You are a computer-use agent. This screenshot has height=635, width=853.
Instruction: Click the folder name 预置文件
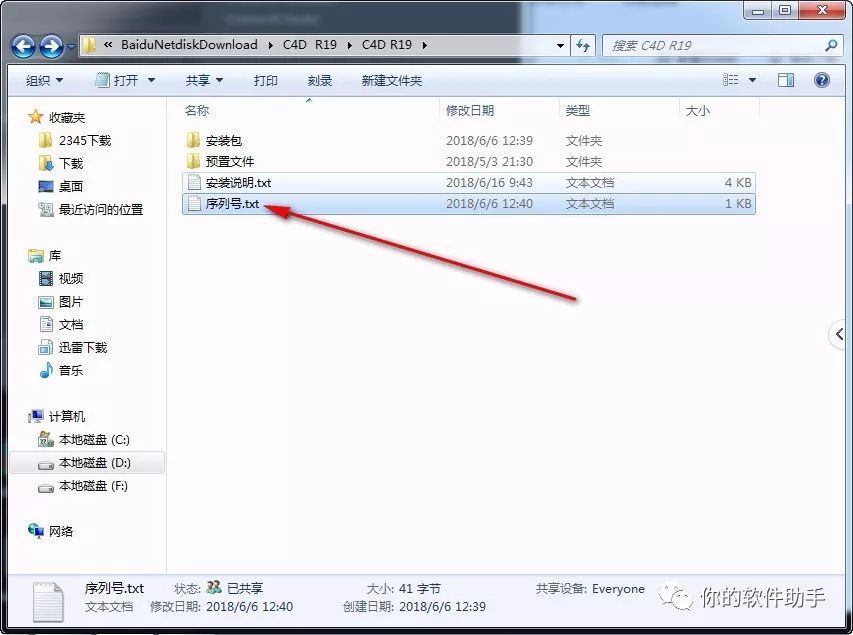point(230,162)
